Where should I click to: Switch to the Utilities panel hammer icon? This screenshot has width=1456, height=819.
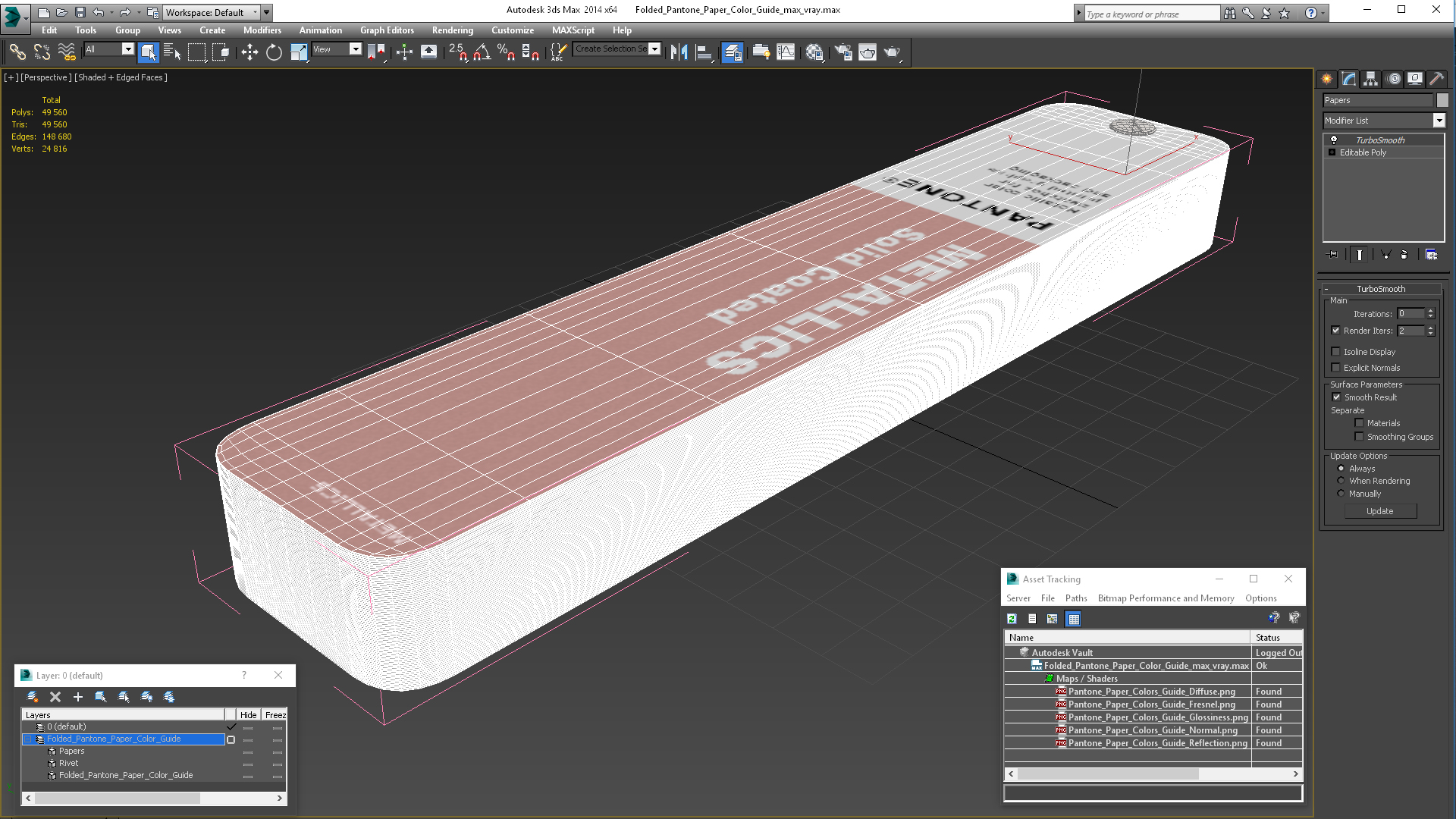tap(1436, 79)
